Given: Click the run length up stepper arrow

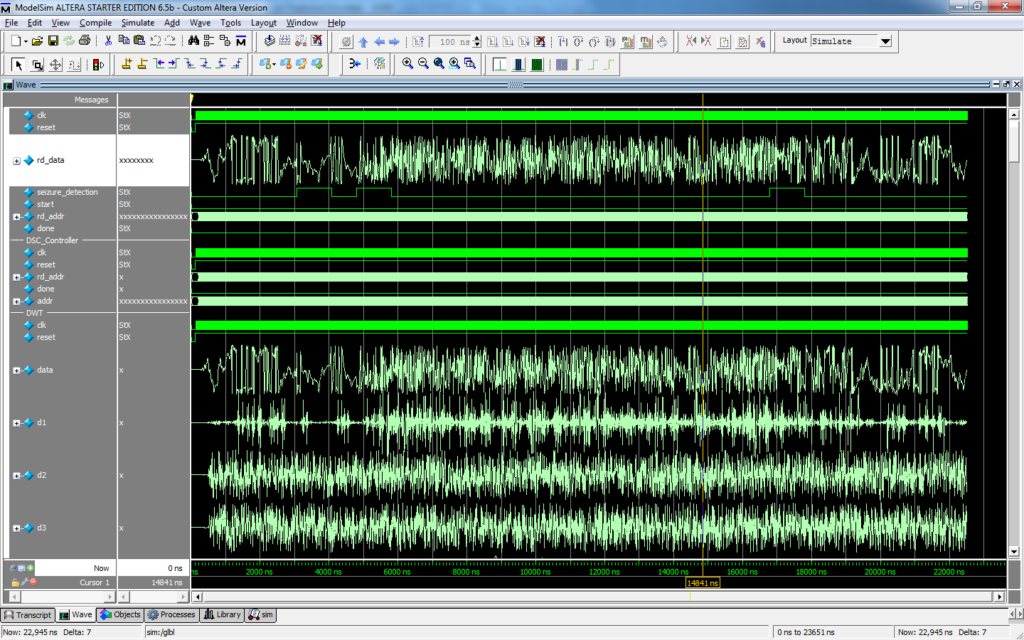Looking at the screenshot, I should (x=475, y=38).
